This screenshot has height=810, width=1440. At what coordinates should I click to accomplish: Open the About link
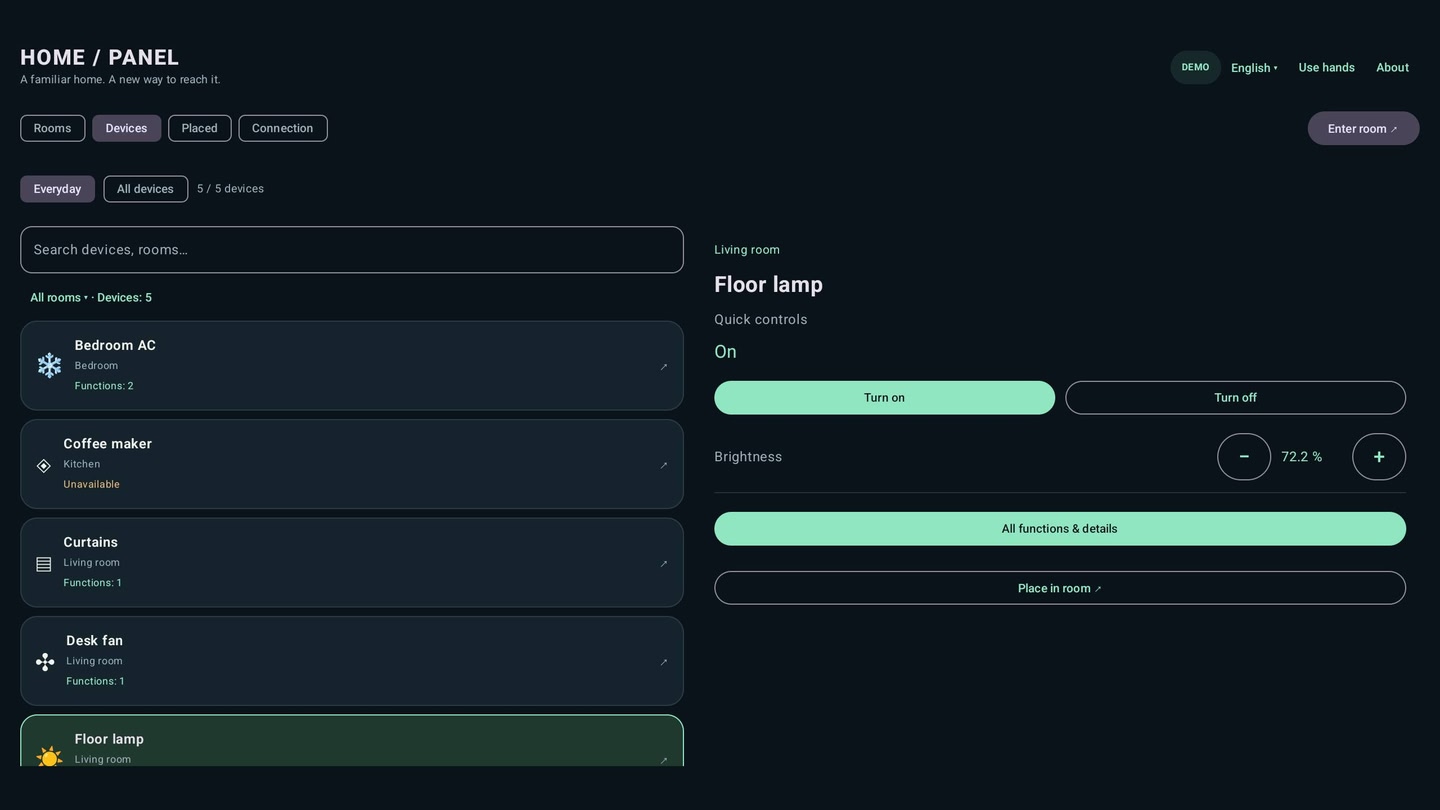(1392, 68)
